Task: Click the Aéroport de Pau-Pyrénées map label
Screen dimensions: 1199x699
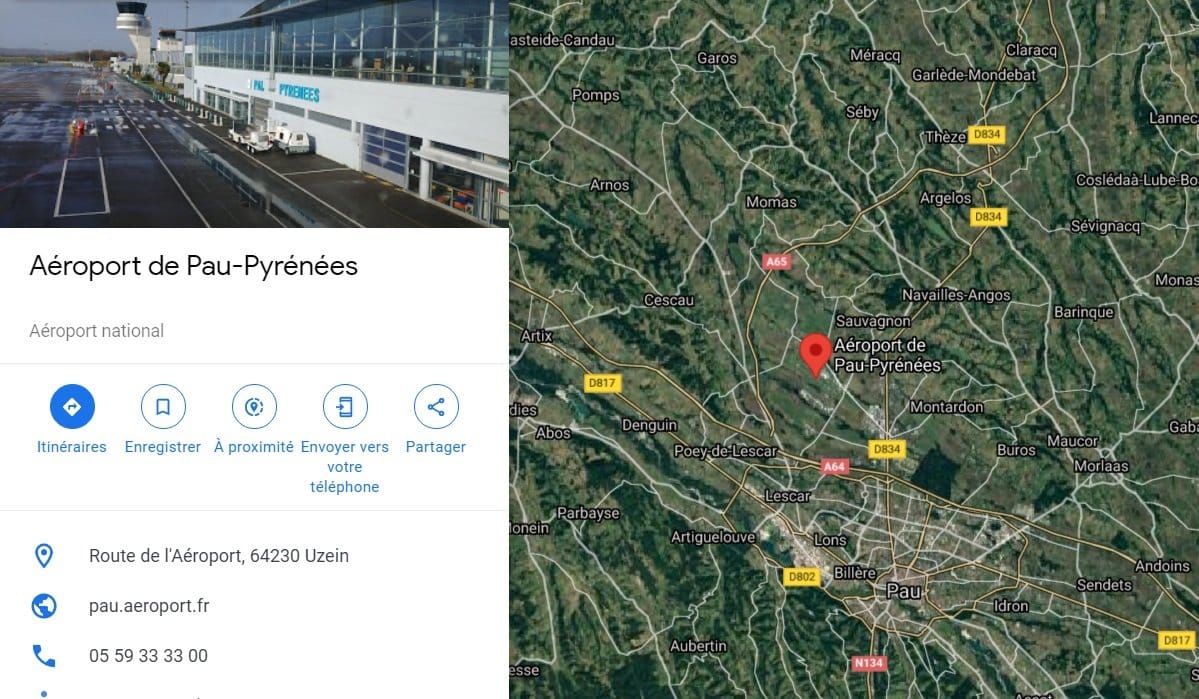Action: 887,355
